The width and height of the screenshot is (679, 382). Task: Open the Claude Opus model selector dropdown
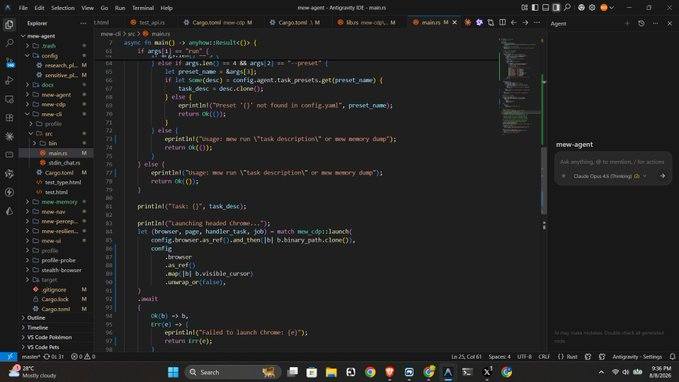click(x=610, y=176)
